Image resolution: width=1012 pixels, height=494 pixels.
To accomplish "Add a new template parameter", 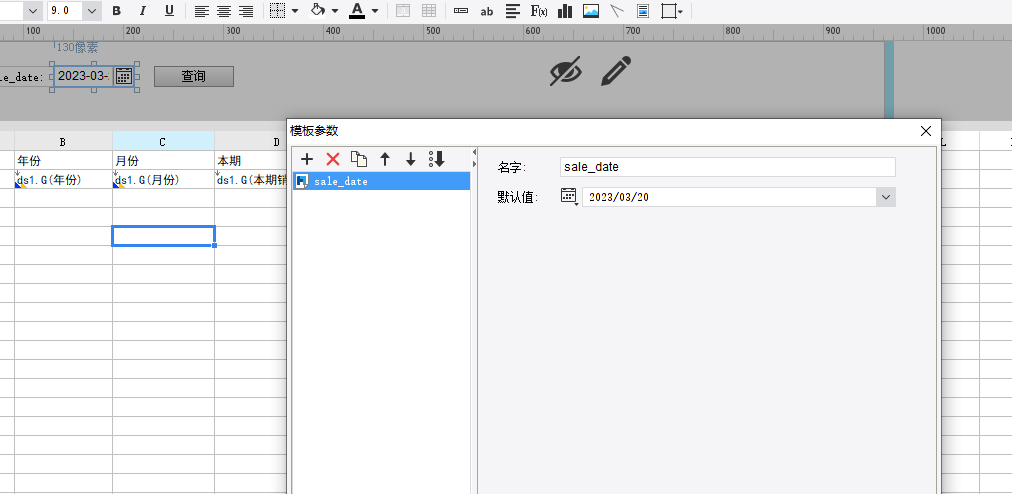I will pyautogui.click(x=307, y=159).
